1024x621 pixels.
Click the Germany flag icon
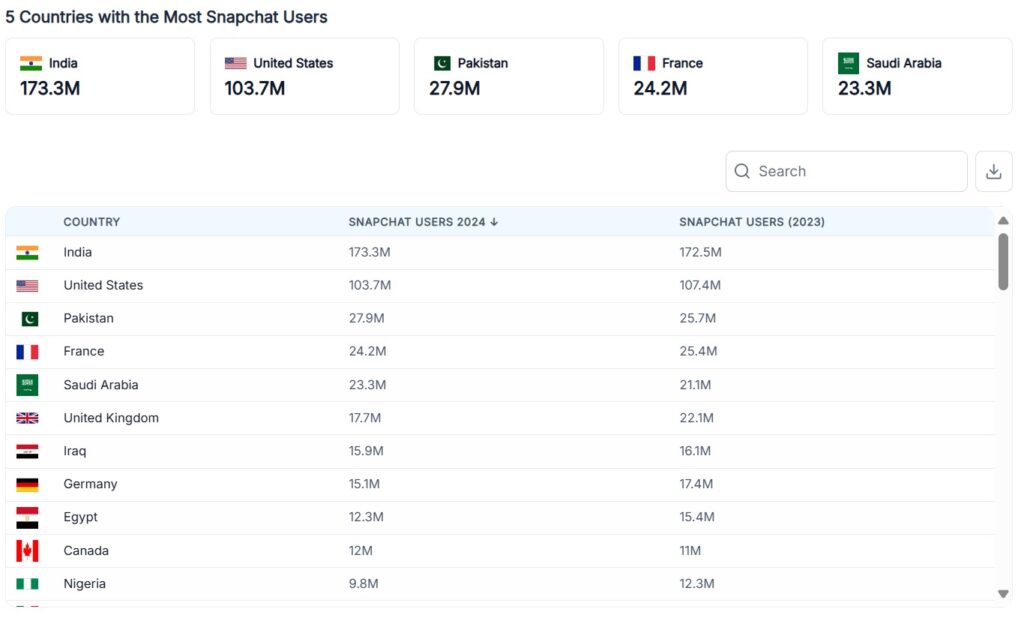[x=27, y=485]
